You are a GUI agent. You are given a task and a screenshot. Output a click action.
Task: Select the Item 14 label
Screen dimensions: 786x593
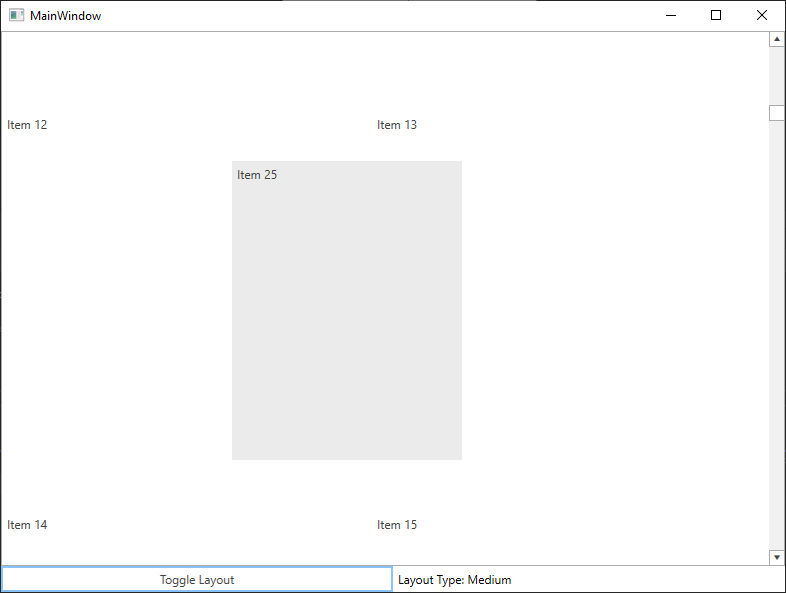tap(27, 525)
